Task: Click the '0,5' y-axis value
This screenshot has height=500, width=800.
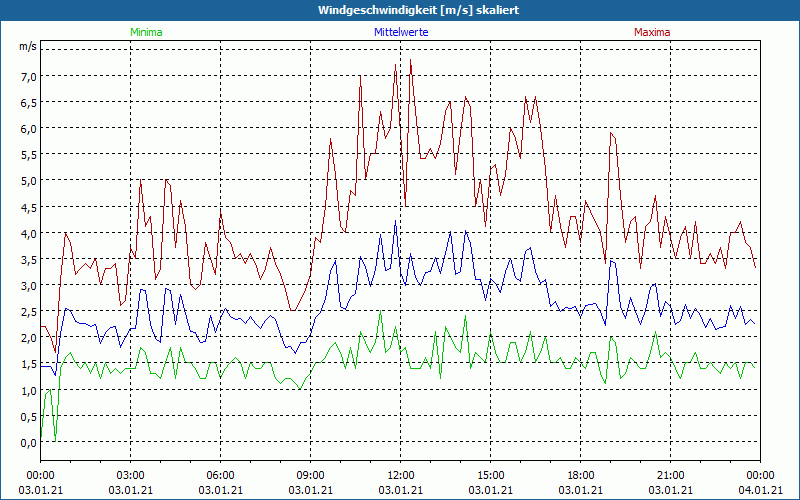Action: 29,417
